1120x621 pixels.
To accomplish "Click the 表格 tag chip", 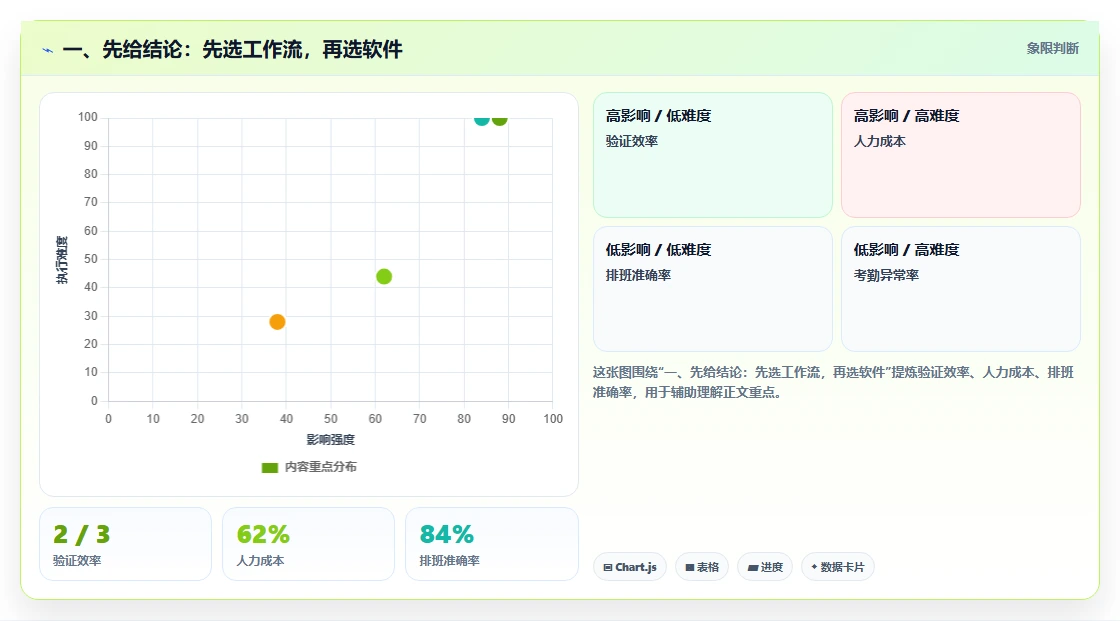I will pyautogui.click(x=702, y=567).
